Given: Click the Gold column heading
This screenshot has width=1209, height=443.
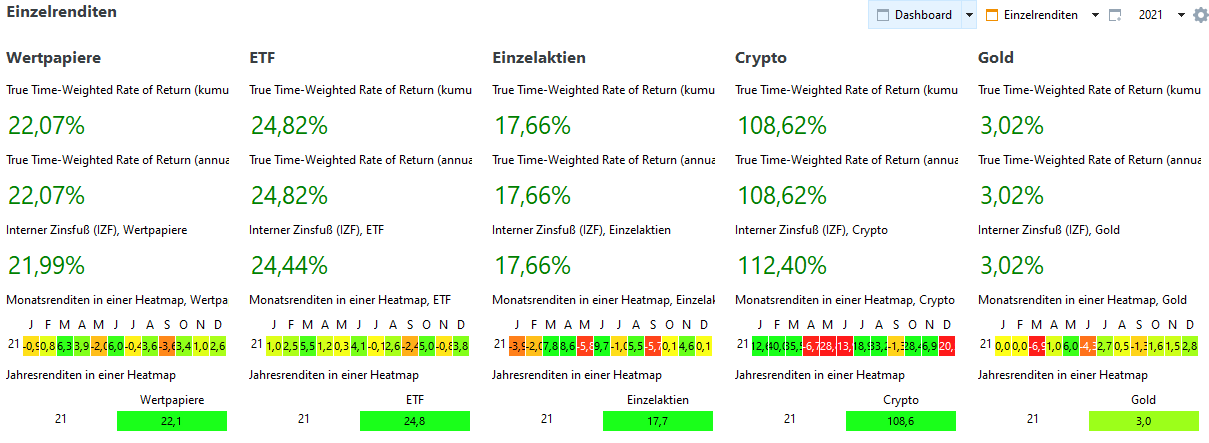Looking at the screenshot, I should 996,58.
